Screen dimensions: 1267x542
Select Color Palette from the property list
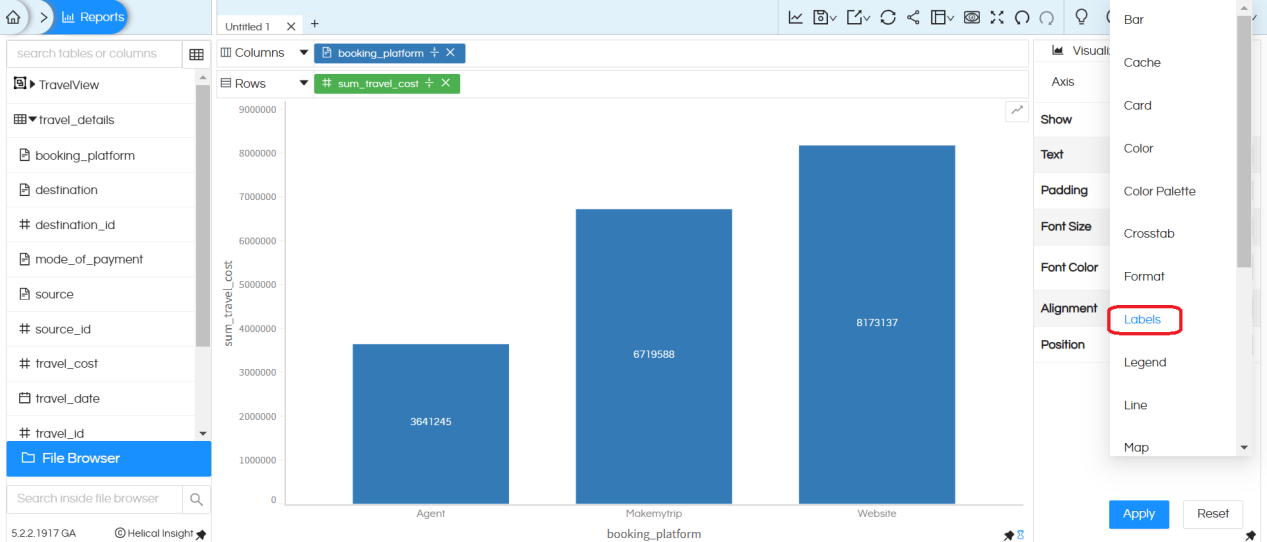tap(1159, 191)
